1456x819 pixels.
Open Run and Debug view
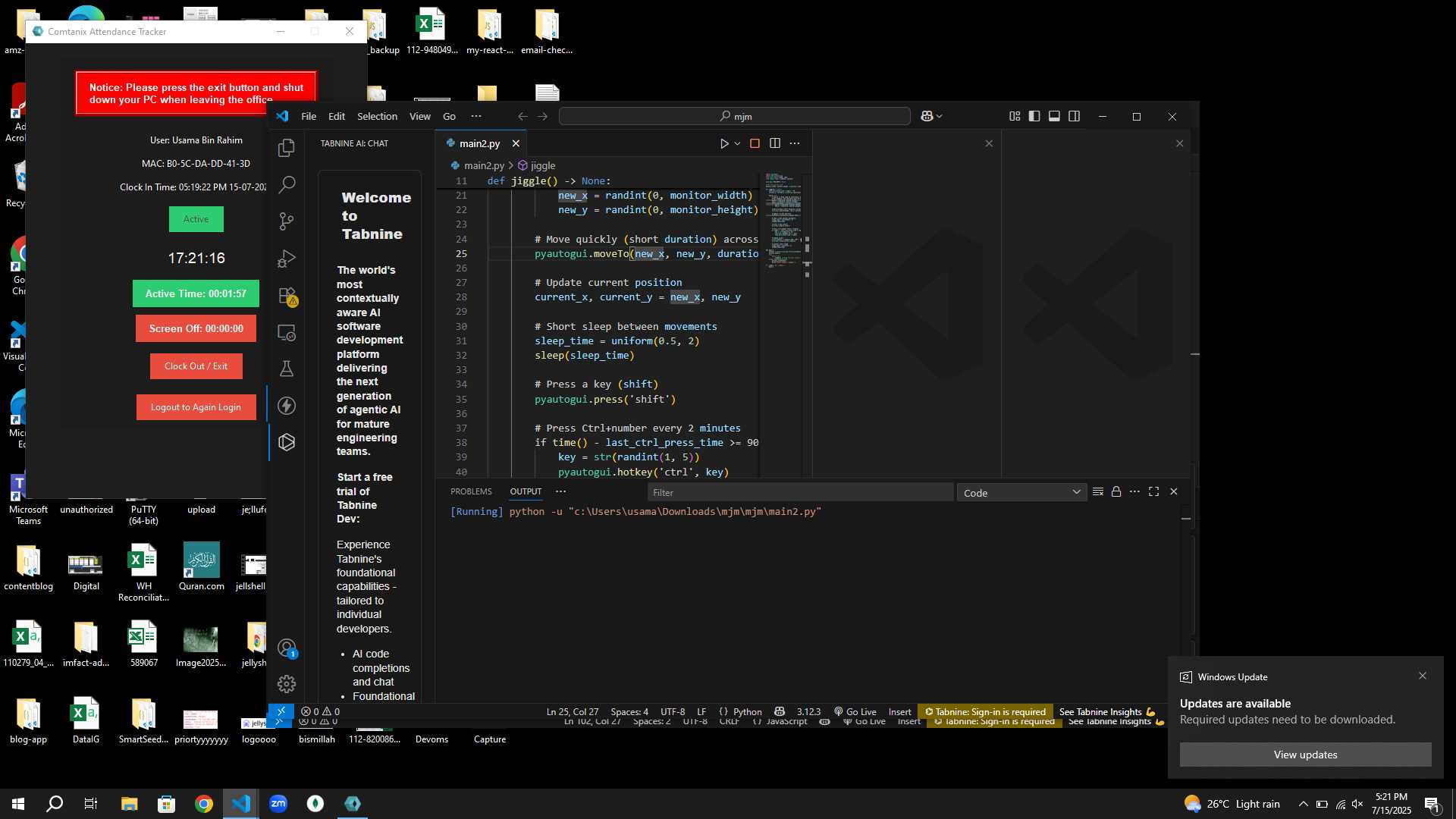click(x=287, y=259)
